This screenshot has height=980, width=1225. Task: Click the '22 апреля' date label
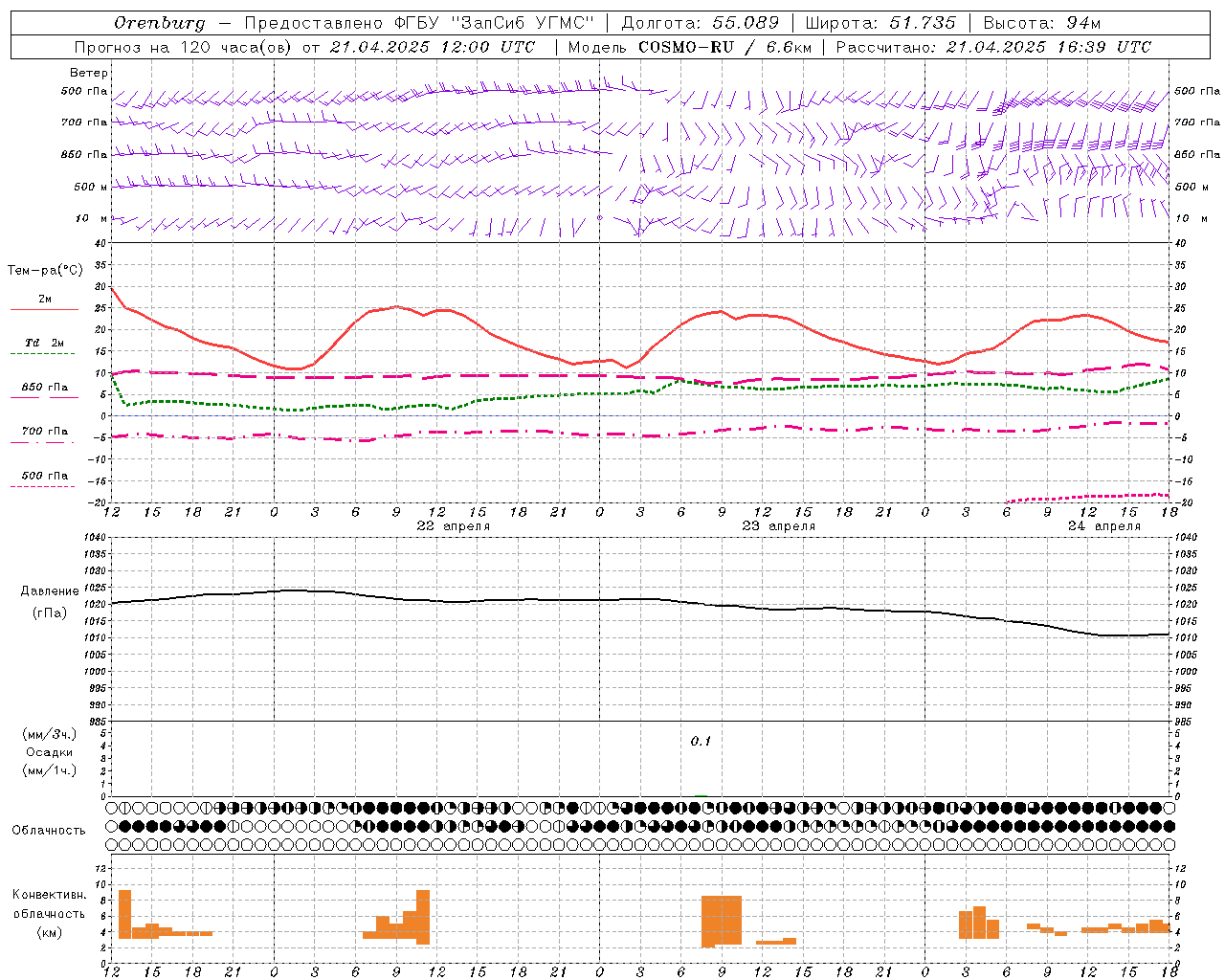pos(454,526)
